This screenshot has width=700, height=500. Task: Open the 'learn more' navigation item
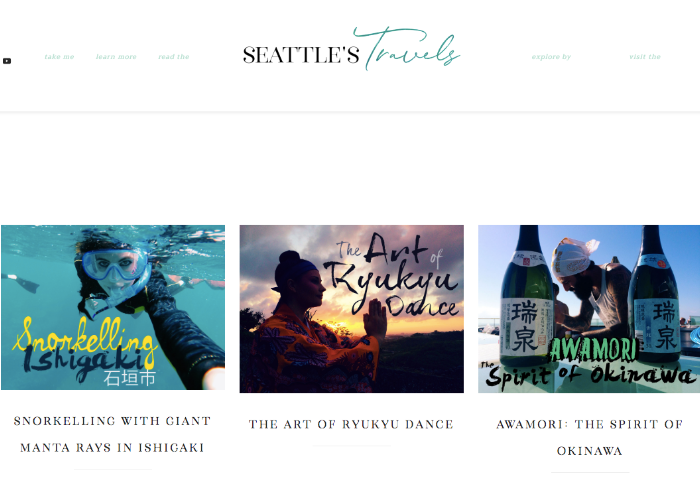(116, 57)
